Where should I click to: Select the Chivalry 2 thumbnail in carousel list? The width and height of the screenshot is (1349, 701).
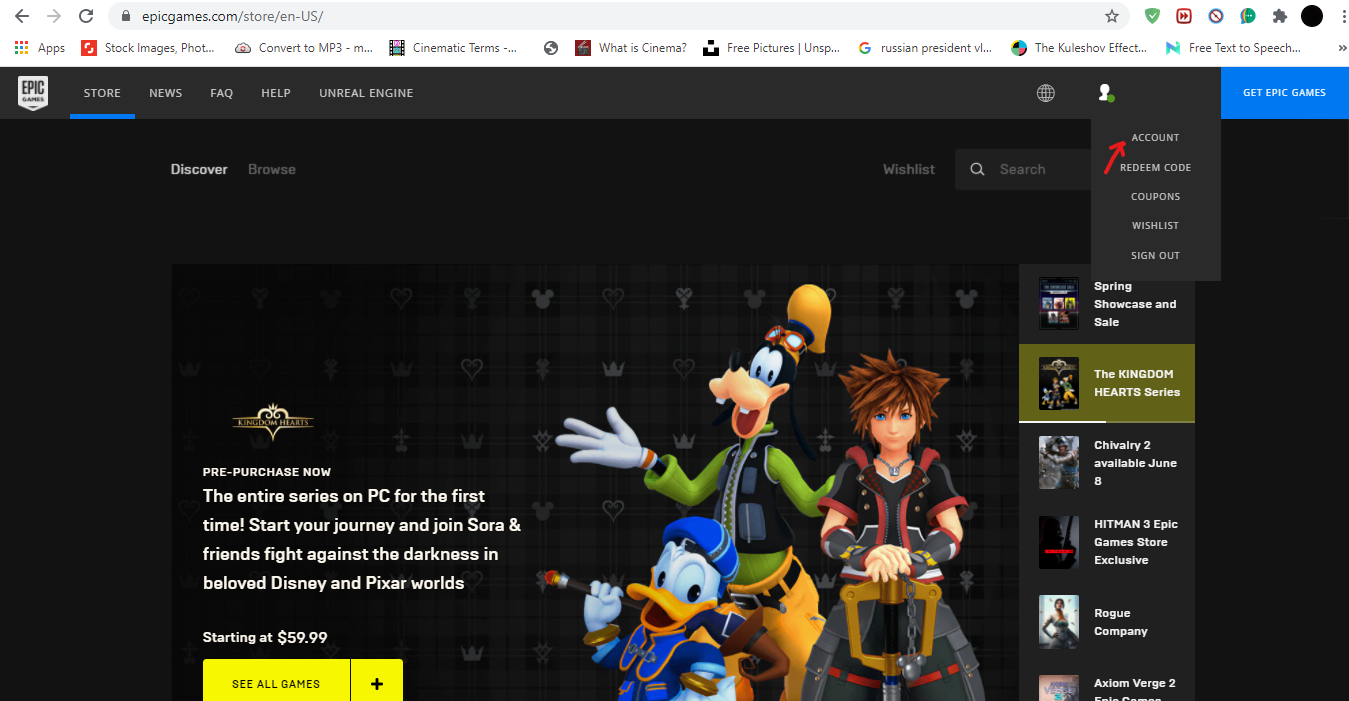(x=1059, y=462)
